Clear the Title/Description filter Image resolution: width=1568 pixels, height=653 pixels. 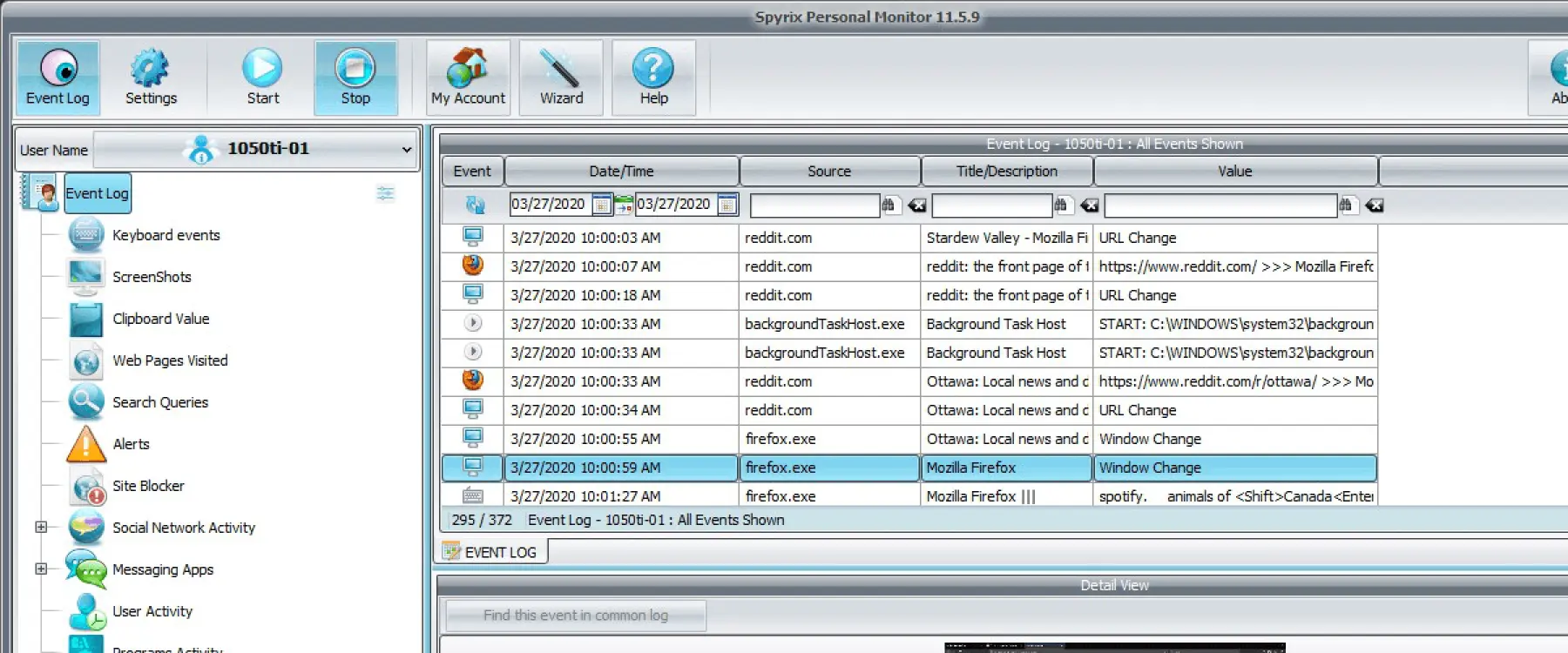point(1089,205)
